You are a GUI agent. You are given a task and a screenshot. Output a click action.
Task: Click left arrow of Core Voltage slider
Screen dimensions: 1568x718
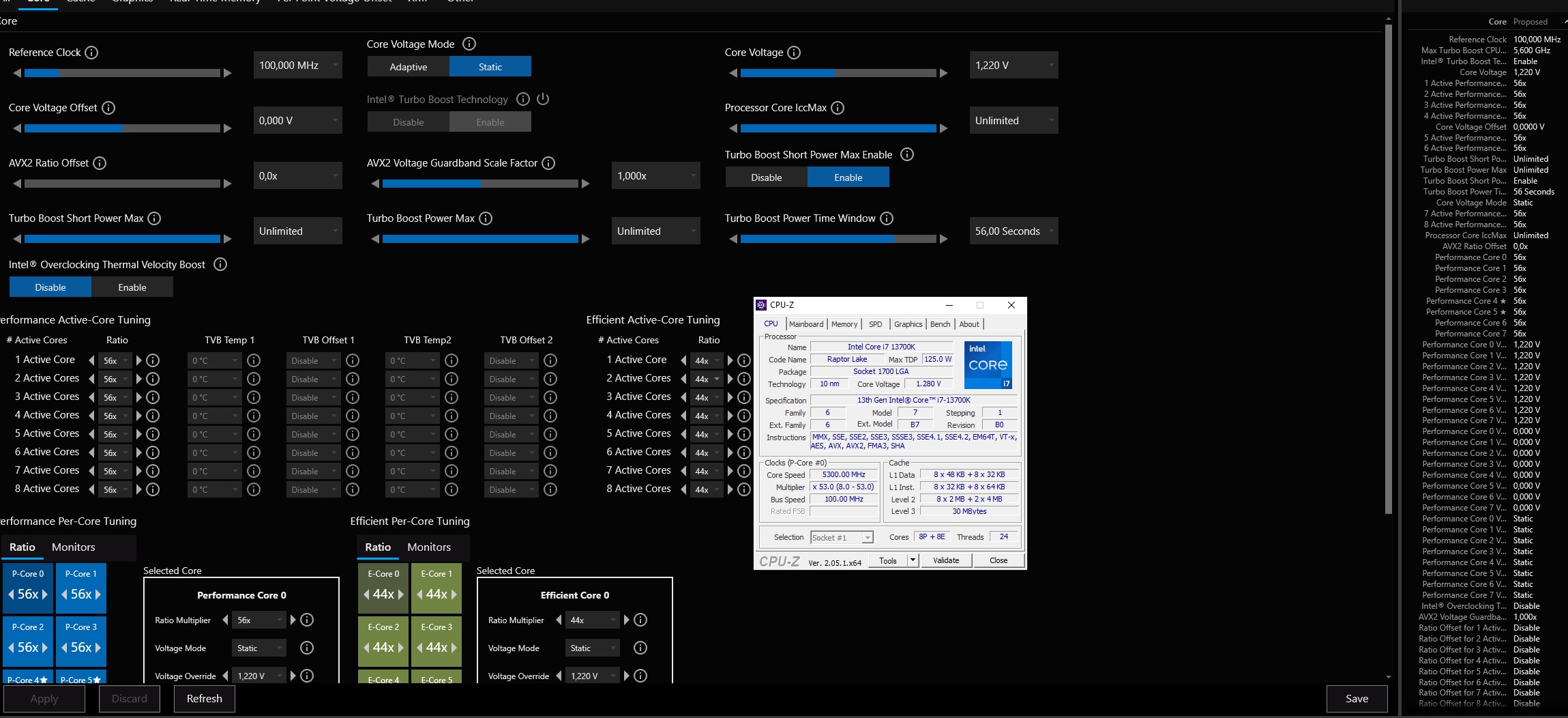[733, 73]
